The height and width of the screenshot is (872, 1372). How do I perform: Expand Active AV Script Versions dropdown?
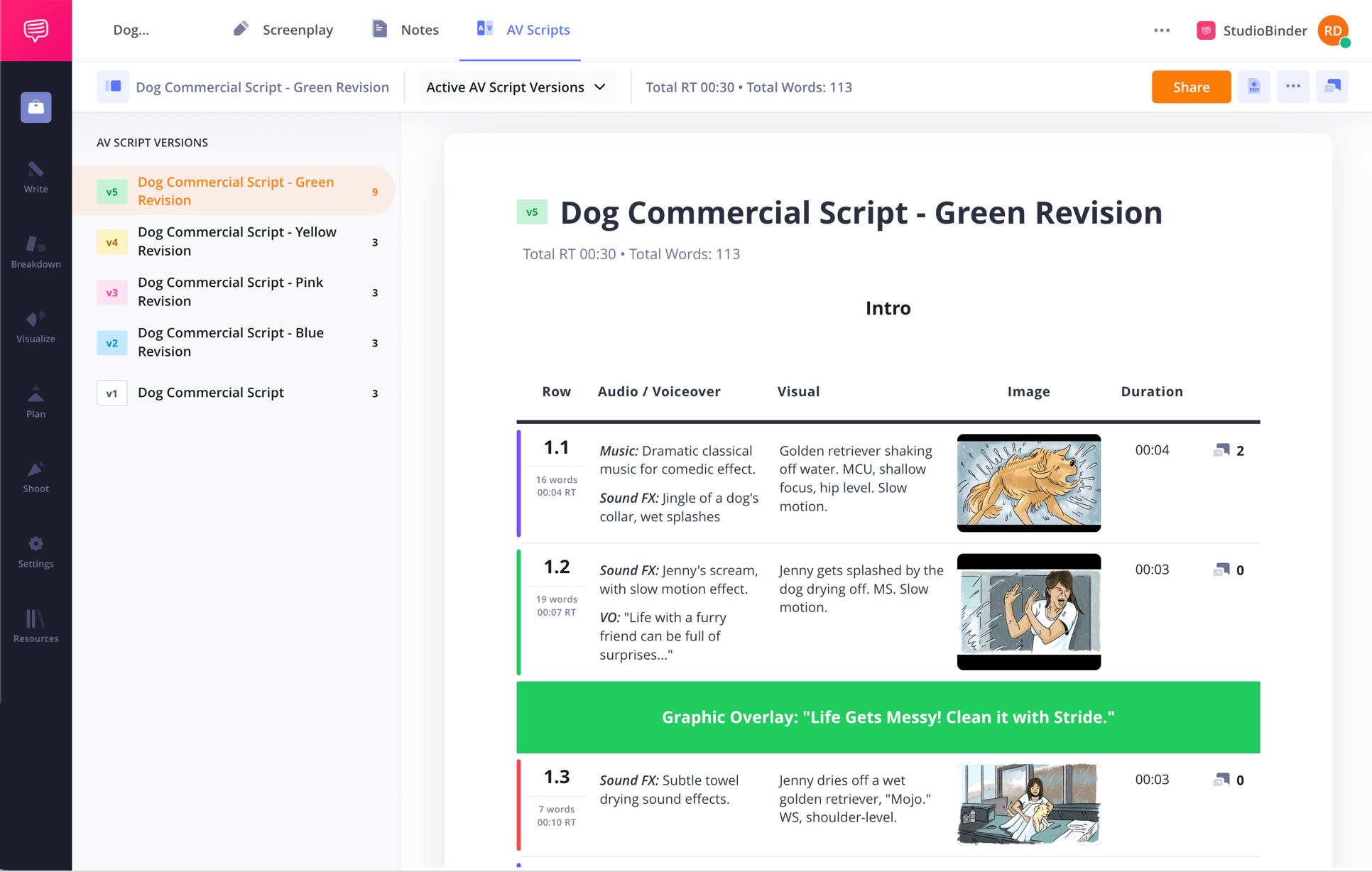click(516, 87)
